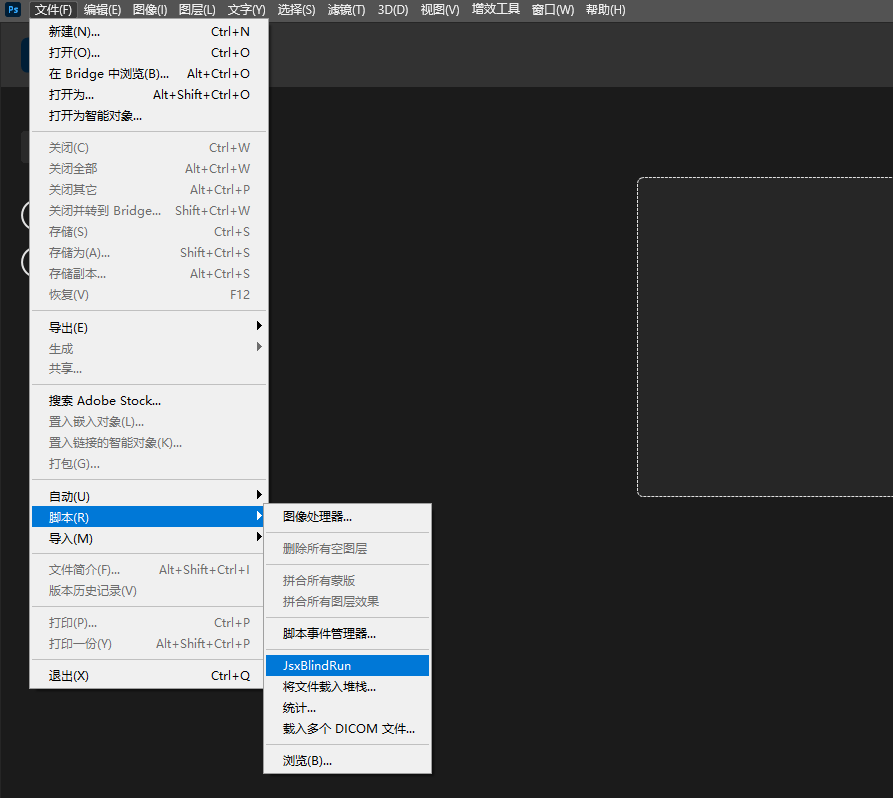Image resolution: width=893 pixels, height=798 pixels.
Task: Click the dashed drop zone area
Action: [765, 336]
